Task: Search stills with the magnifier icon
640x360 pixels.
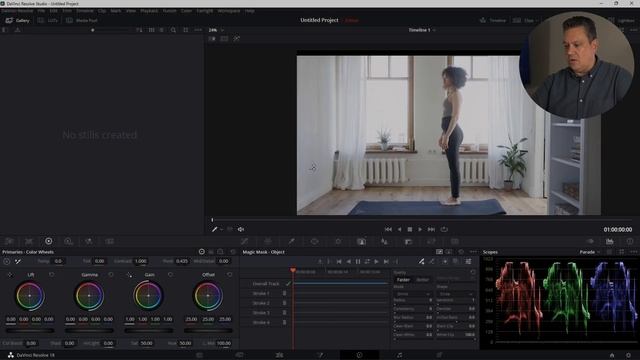Action: coord(173,30)
